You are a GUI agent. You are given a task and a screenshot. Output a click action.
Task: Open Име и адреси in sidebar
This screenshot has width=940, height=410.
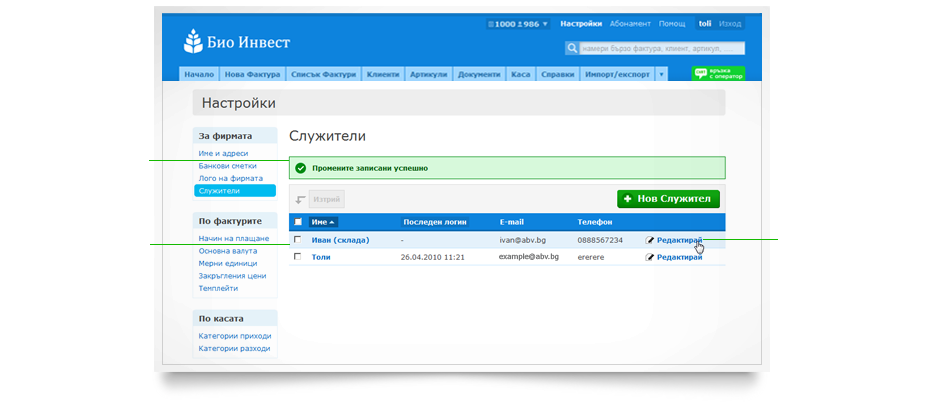point(223,153)
